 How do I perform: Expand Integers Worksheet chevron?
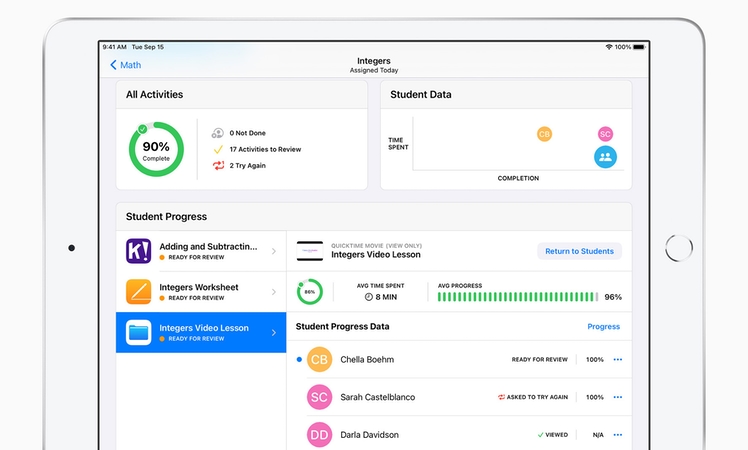click(274, 292)
